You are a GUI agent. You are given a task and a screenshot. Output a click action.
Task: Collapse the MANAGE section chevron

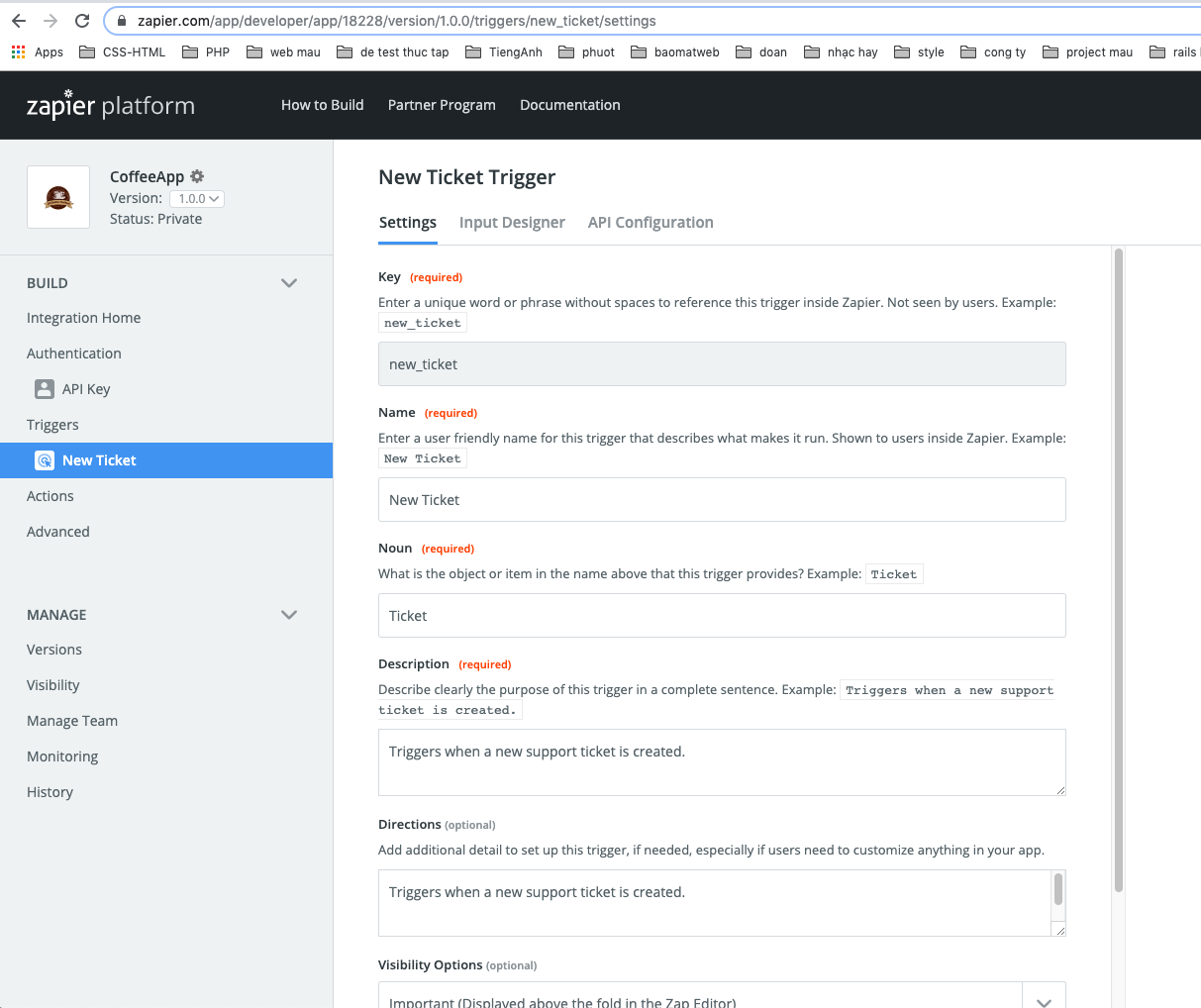pyautogui.click(x=289, y=615)
